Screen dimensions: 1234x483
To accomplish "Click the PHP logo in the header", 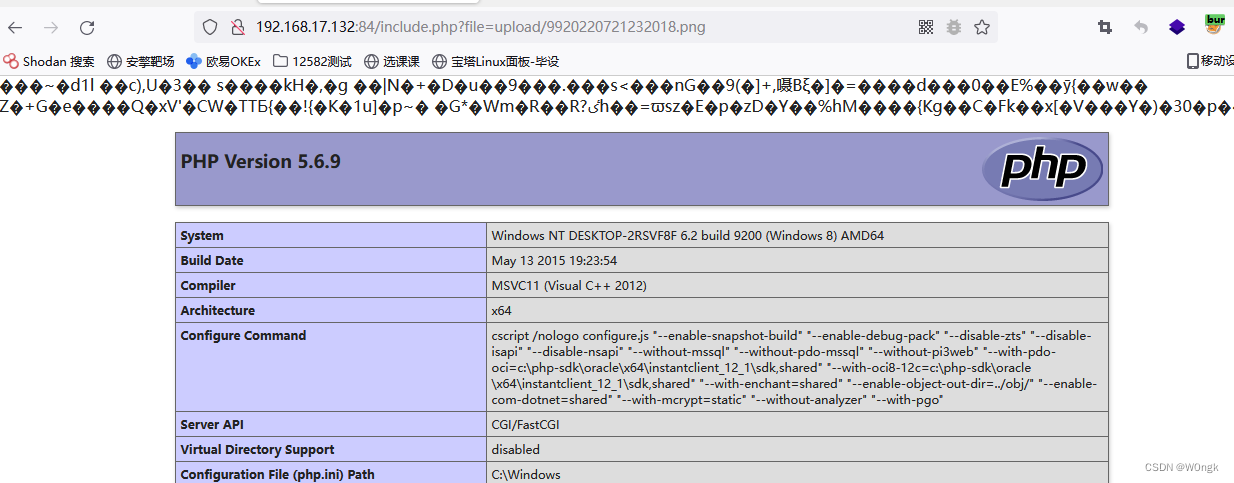I will point(1042,169).
